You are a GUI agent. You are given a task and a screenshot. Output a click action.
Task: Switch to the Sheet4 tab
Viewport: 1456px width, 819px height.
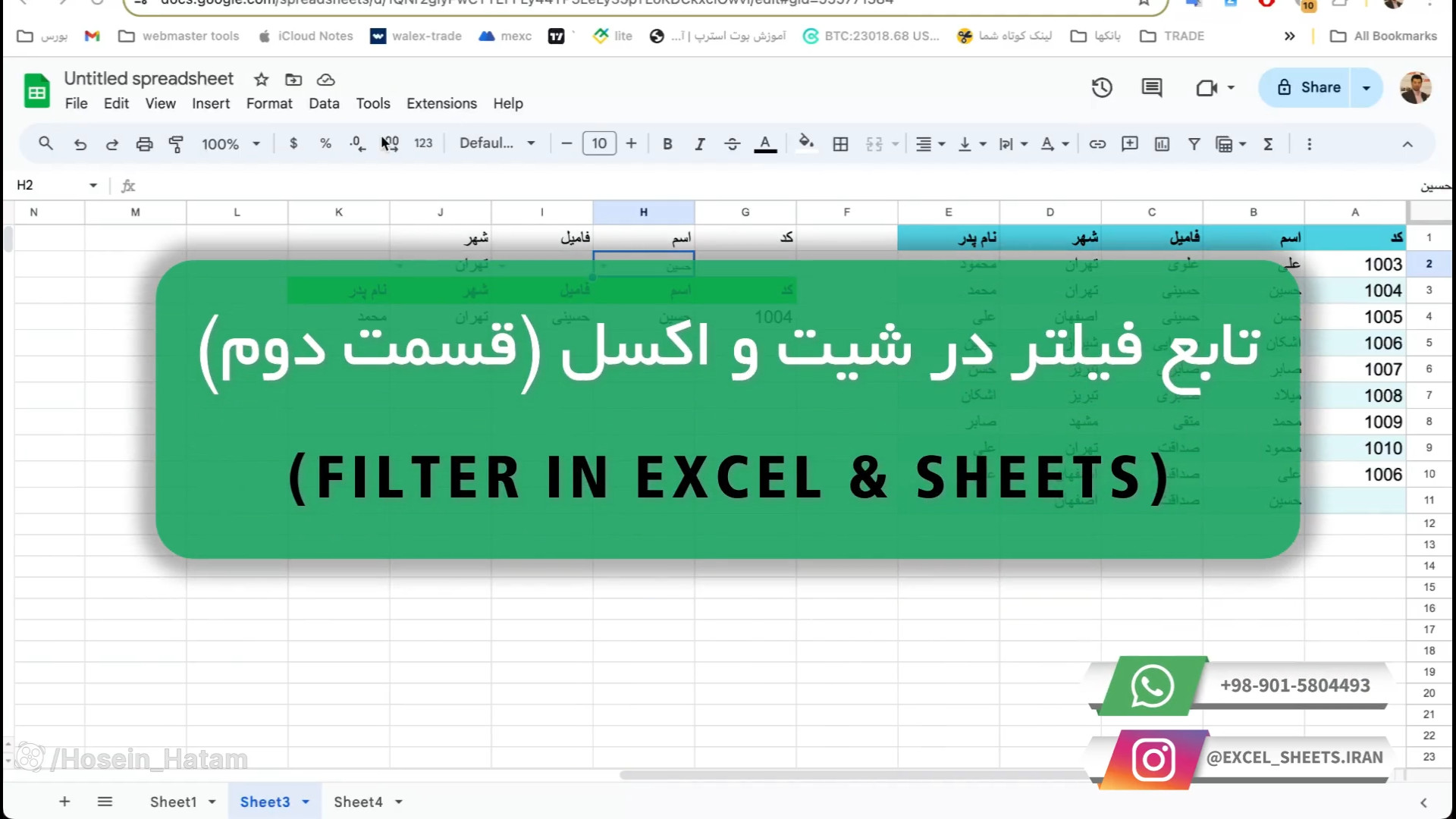pos(358,802)
